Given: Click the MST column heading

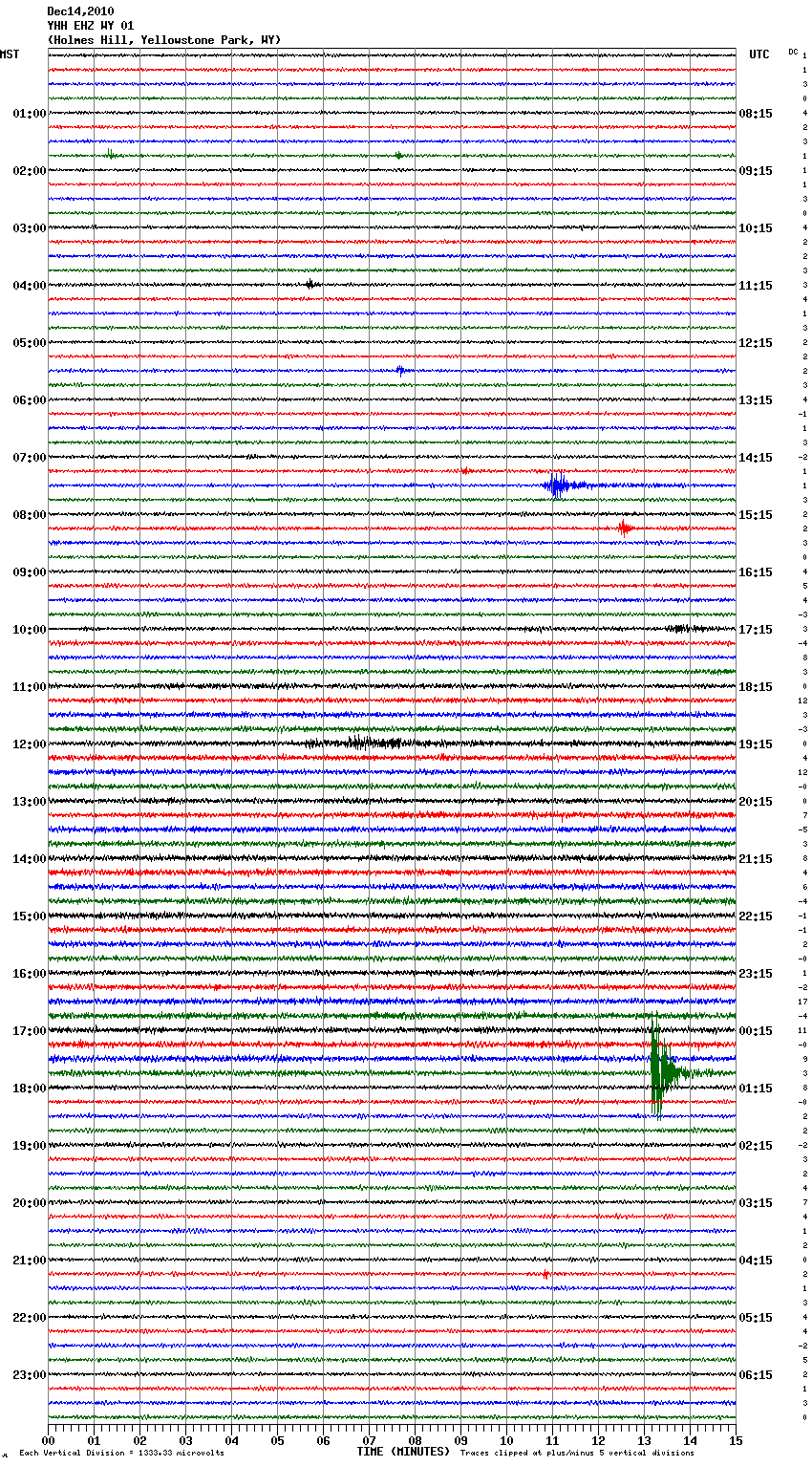Looking at the screenshot, I should coord(10,54).
